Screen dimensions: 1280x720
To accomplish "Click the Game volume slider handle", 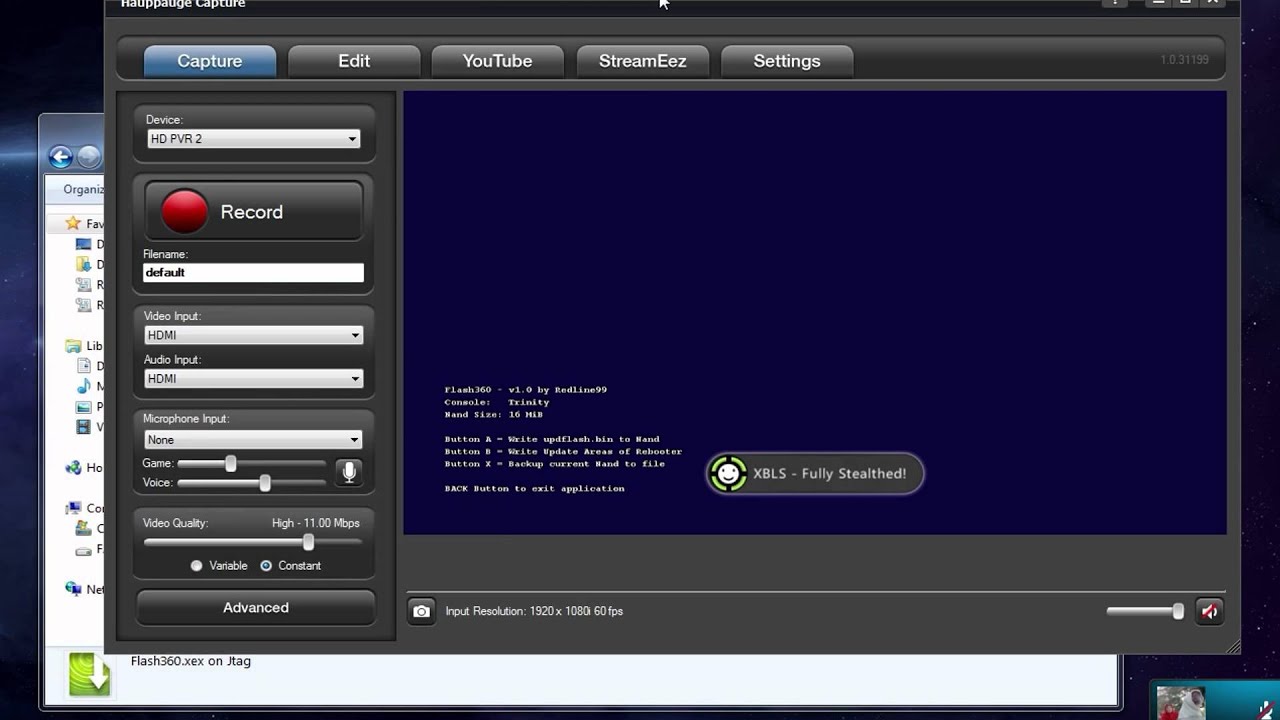I will pos(231,463).
